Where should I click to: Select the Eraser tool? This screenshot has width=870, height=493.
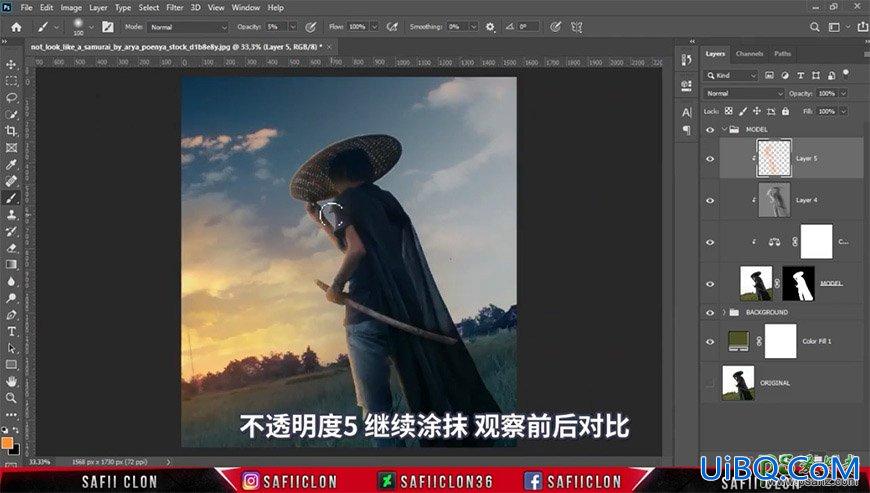tap(11, 248)
